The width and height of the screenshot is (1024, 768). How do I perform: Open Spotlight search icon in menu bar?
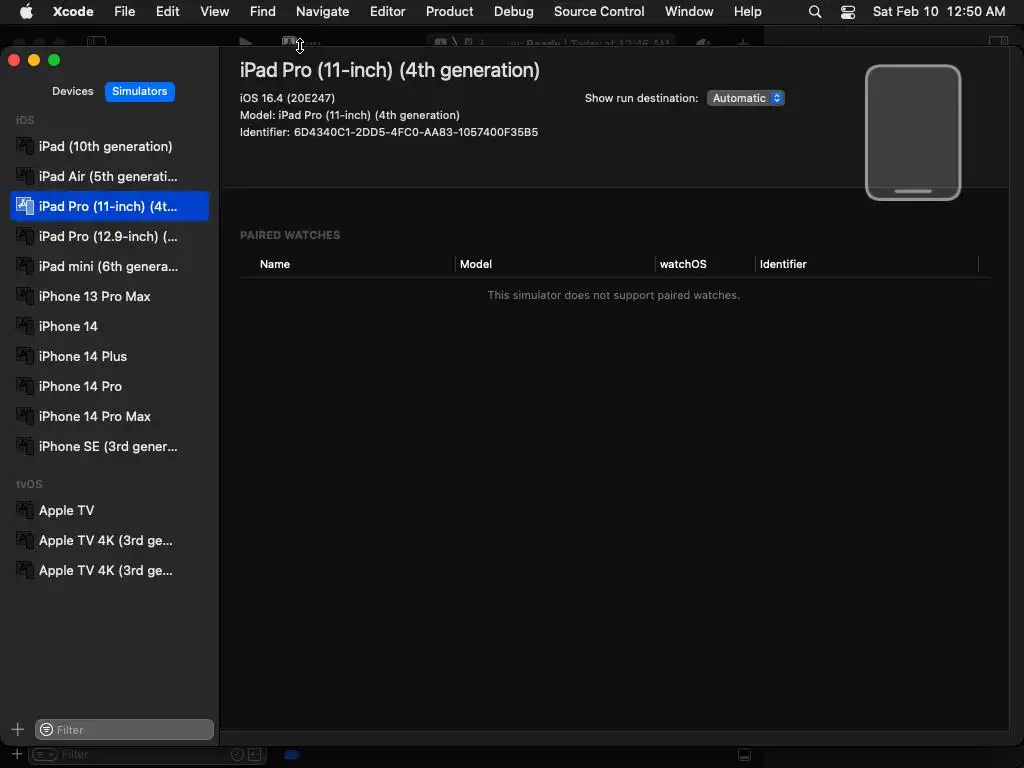[x=814, y=11]
